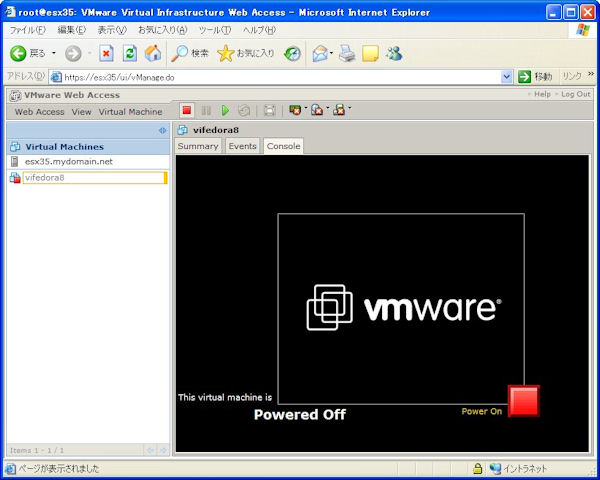Viewport: 600px width, 480px height.
Task: Open the お気に入り(A) menu
Action: [x=163, y=30]
